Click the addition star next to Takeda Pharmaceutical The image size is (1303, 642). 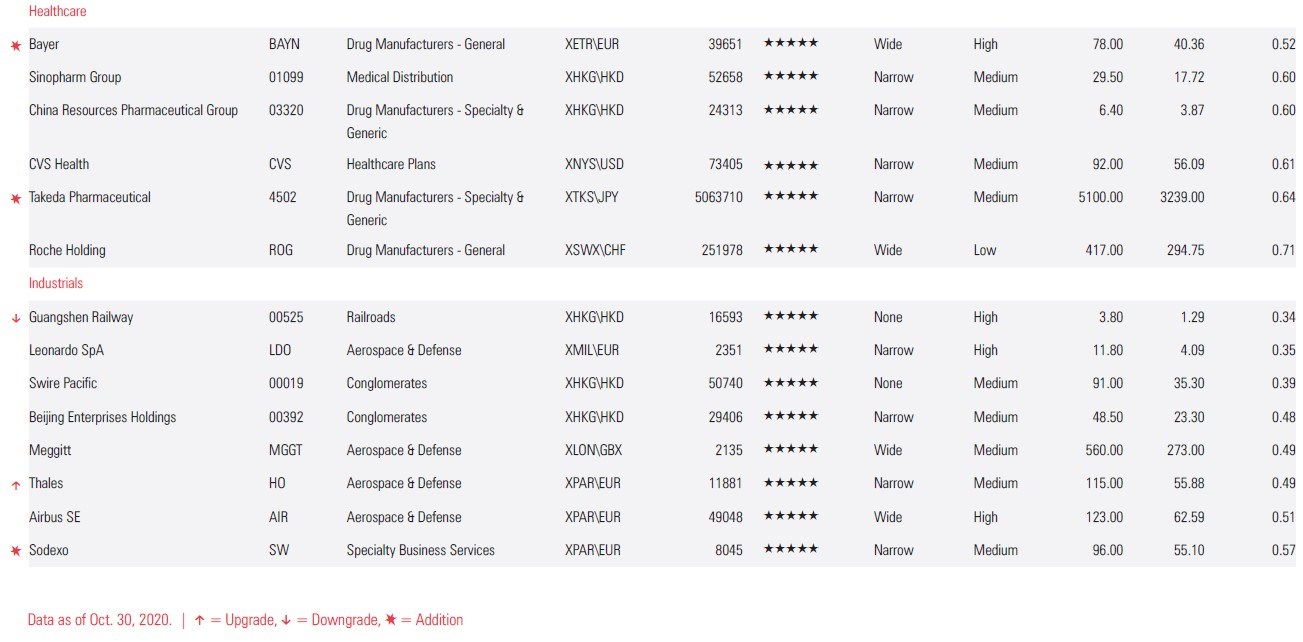click(15, 199)
